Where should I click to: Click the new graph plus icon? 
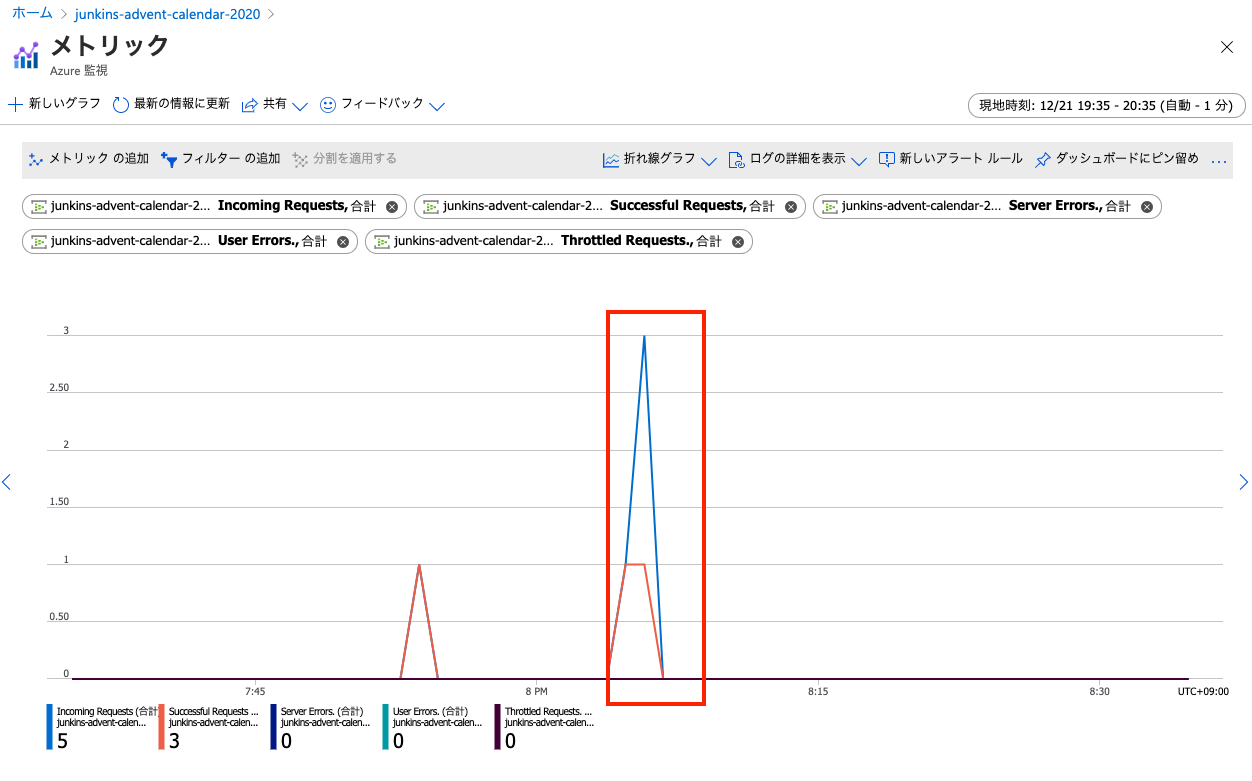[15, 104]
